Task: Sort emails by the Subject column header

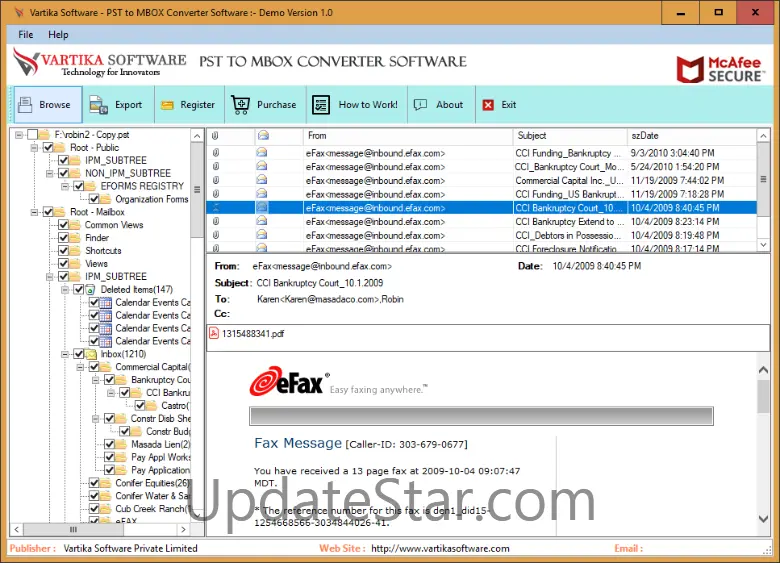Action: 570,135
